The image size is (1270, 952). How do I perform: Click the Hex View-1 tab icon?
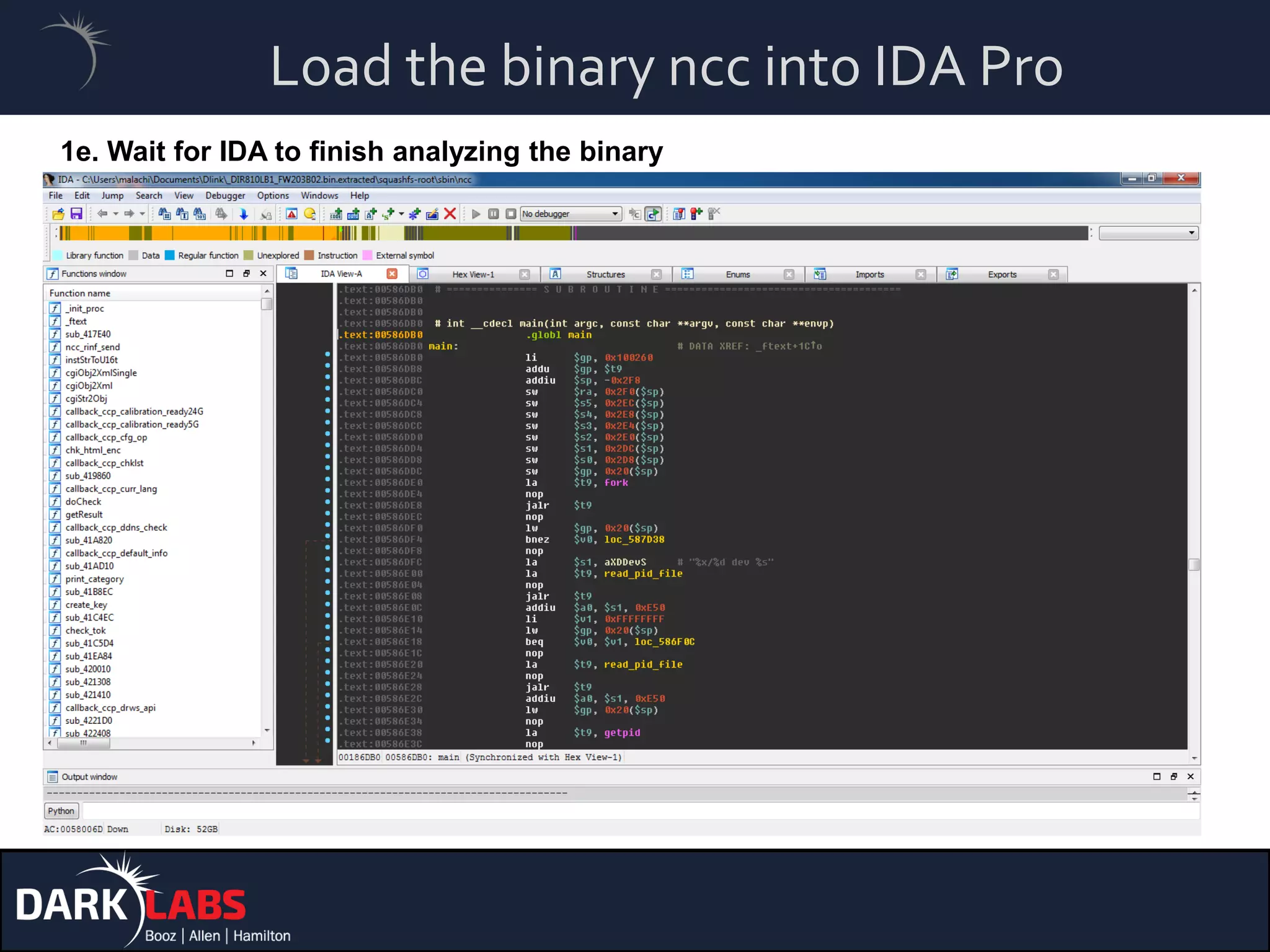tap(423, 274)
